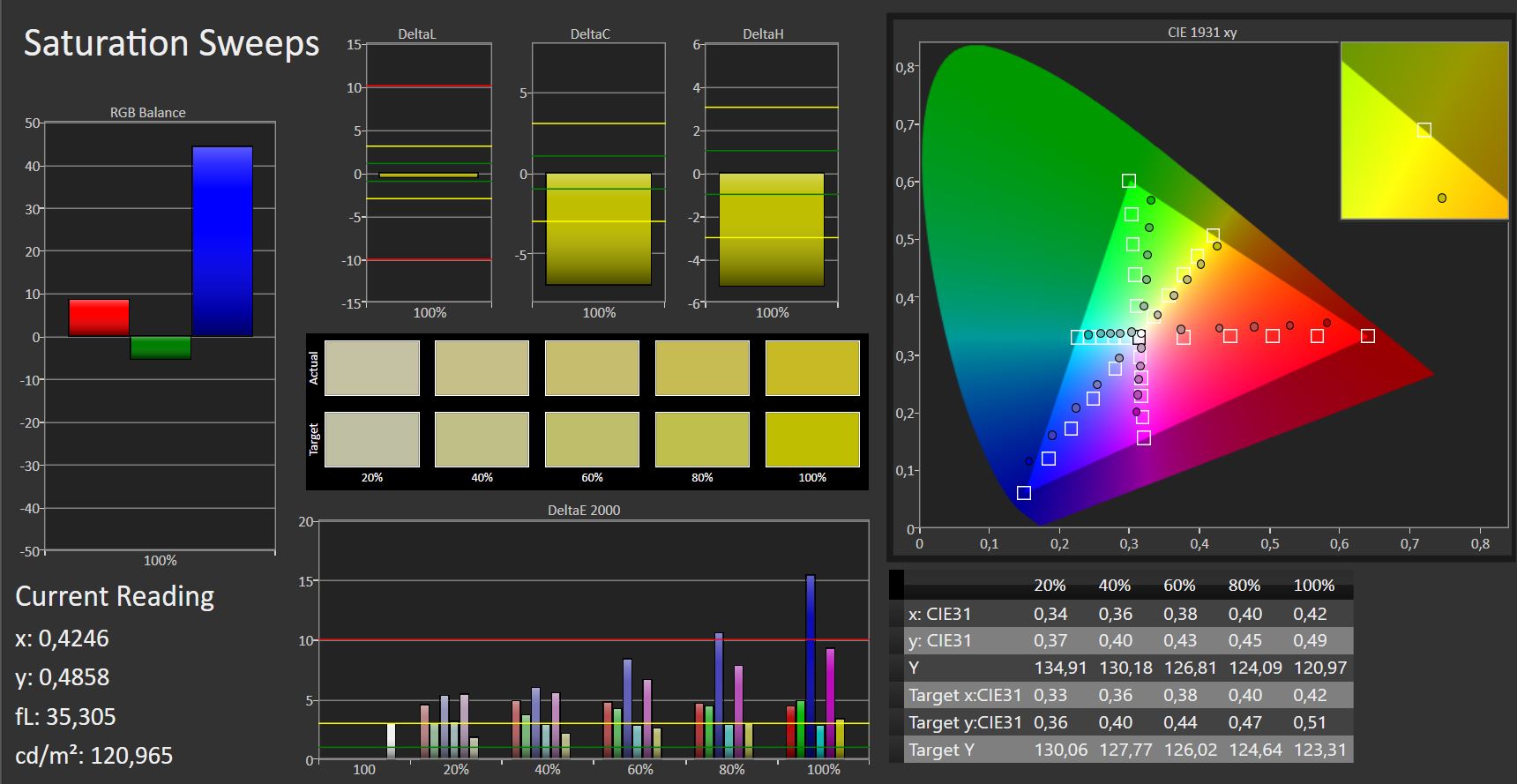Viewport: 1517px width, 784px height.
Task: Click the zoomed yellow inset of CIE chart
Action: coord(1424,130)
